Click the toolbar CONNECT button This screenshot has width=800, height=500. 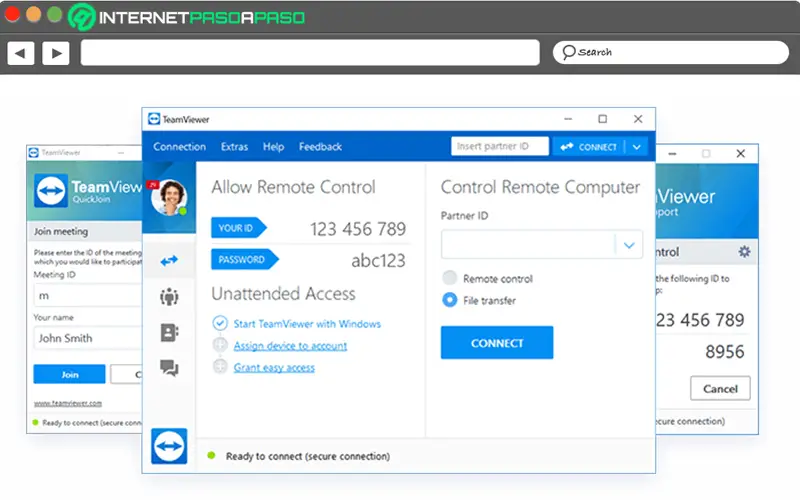(589, 147)
